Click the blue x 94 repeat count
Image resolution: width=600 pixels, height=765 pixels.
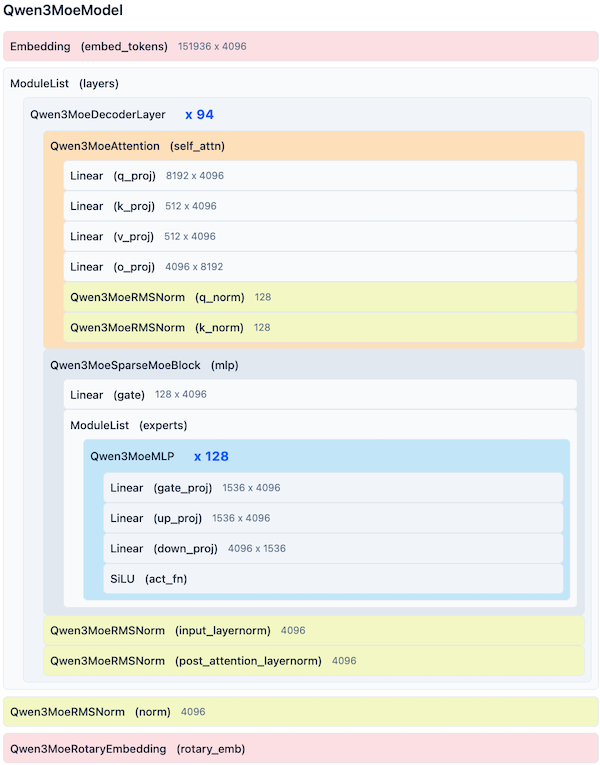(199, 115)
